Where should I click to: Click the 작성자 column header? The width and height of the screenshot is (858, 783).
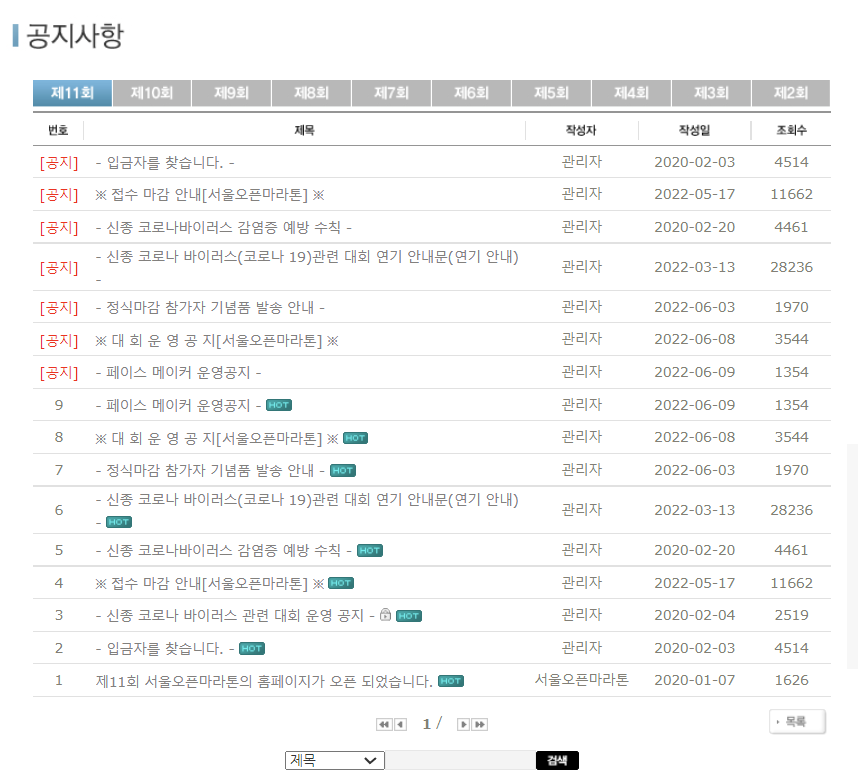[x=581, y=130]
